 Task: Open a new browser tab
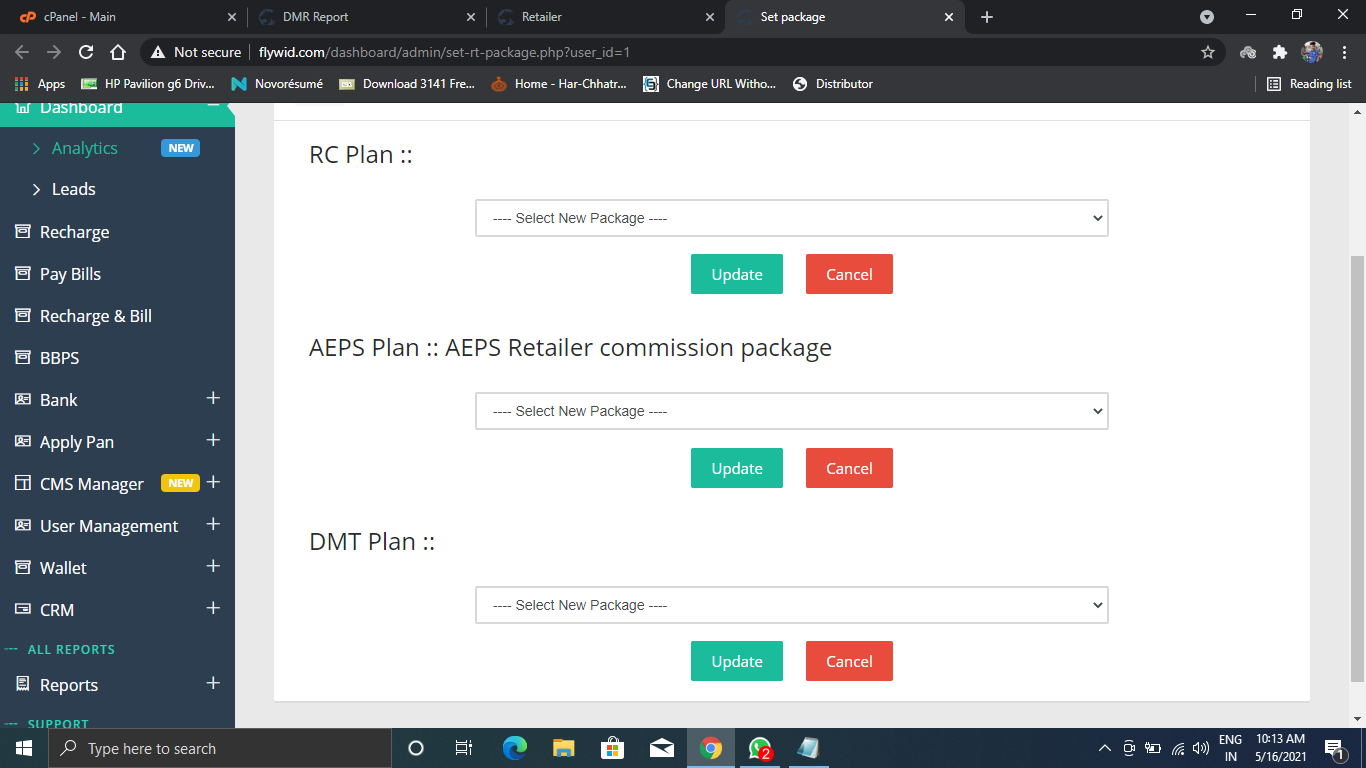click(987, 17)
